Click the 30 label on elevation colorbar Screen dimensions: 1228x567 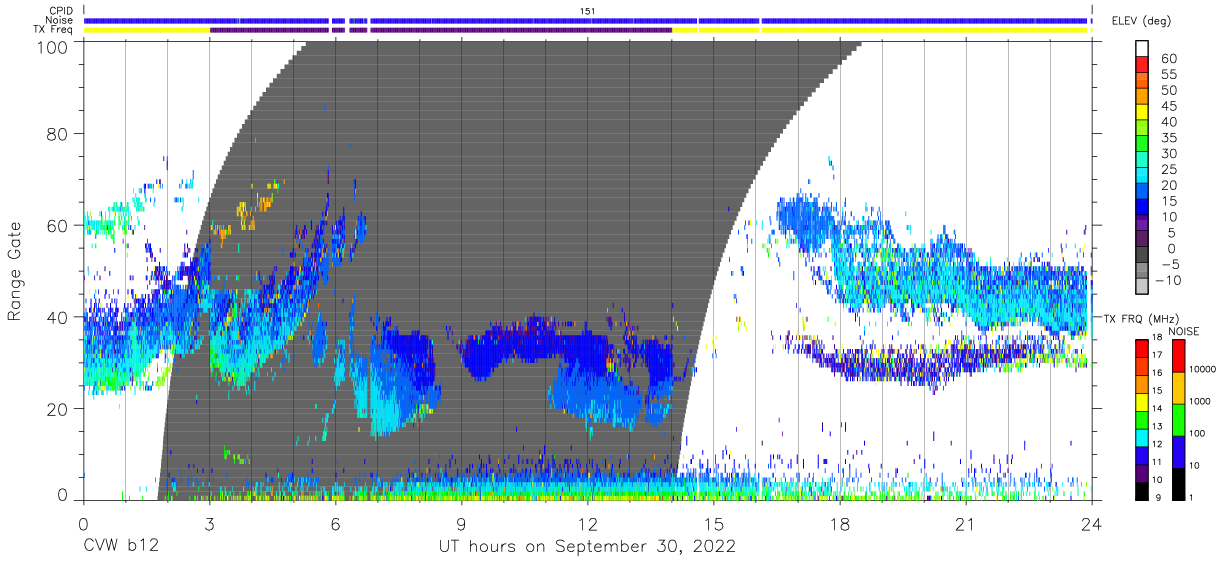pyautogui.click(x=1168, y=153)
